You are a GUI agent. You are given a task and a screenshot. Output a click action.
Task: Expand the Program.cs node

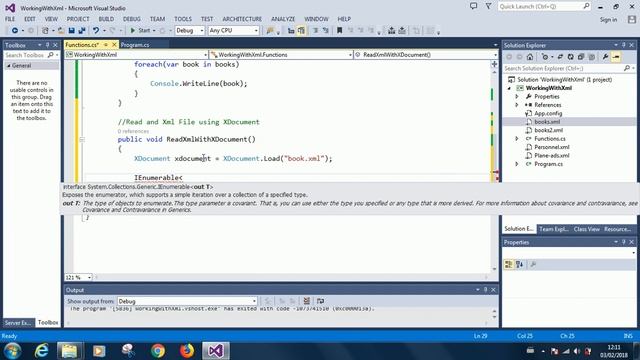tap(517, 164)
